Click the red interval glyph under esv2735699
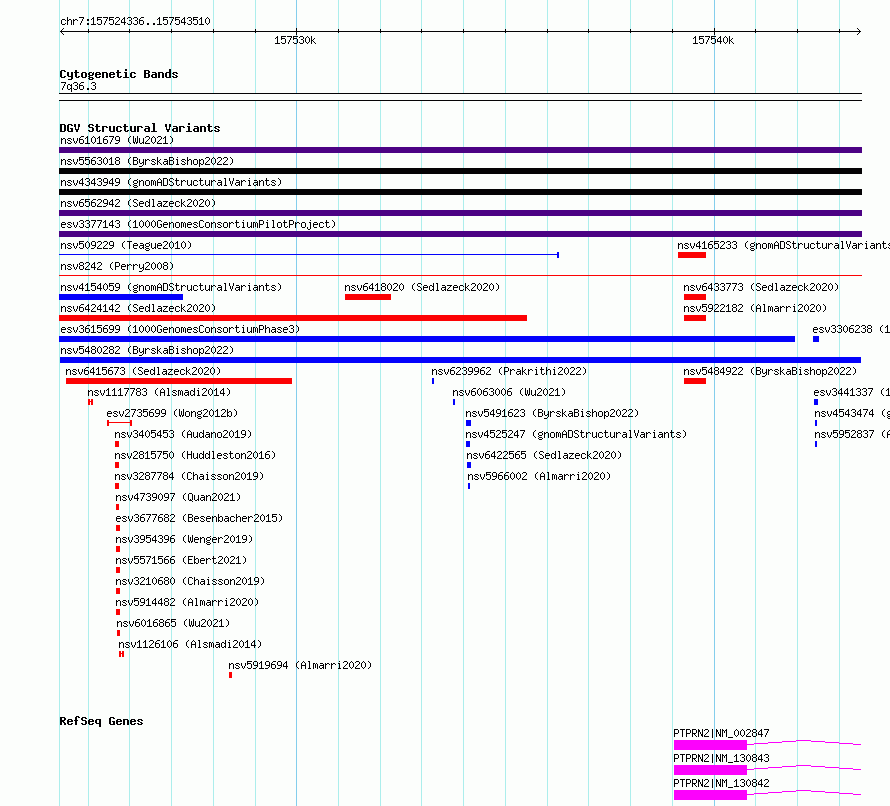890x806 pixels. tap(119, 423)
